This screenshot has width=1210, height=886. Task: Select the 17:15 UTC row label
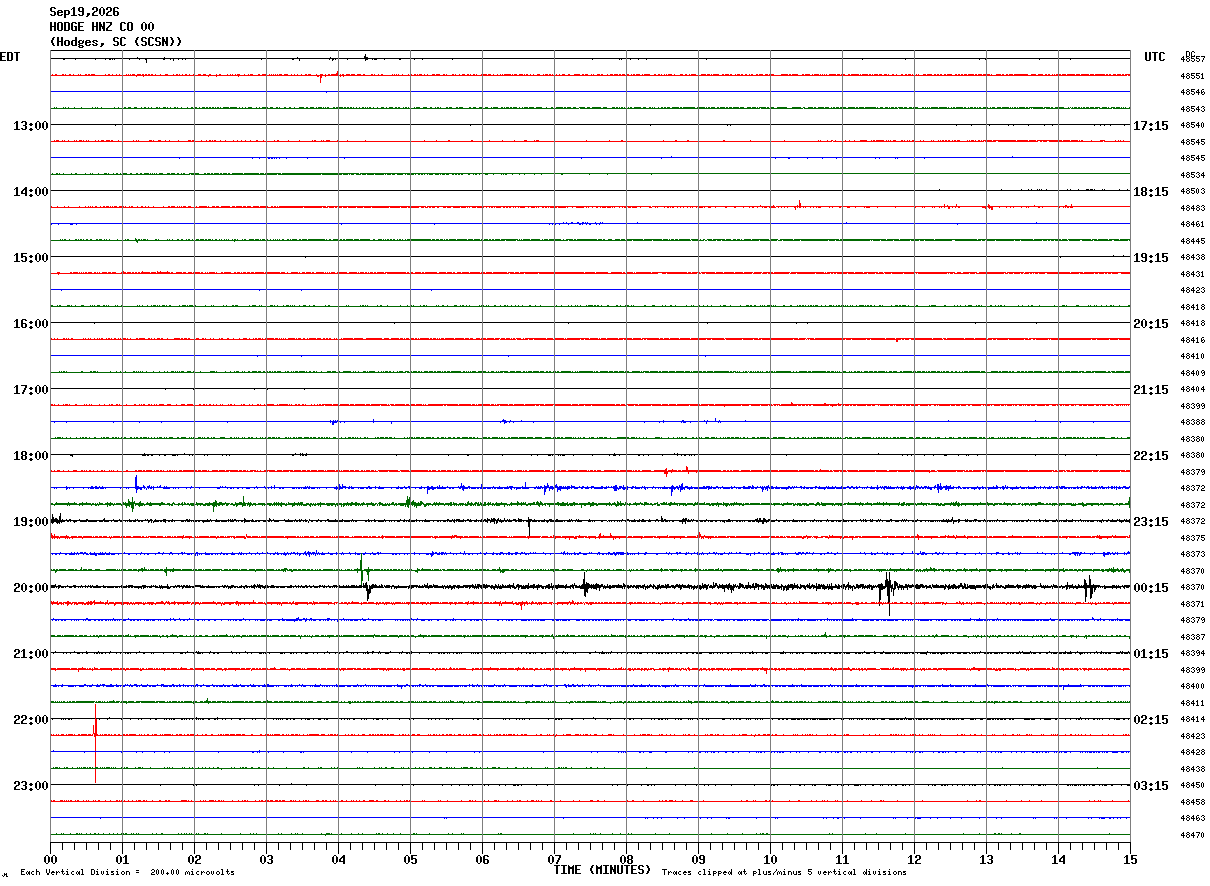(x=1151, y=125)
